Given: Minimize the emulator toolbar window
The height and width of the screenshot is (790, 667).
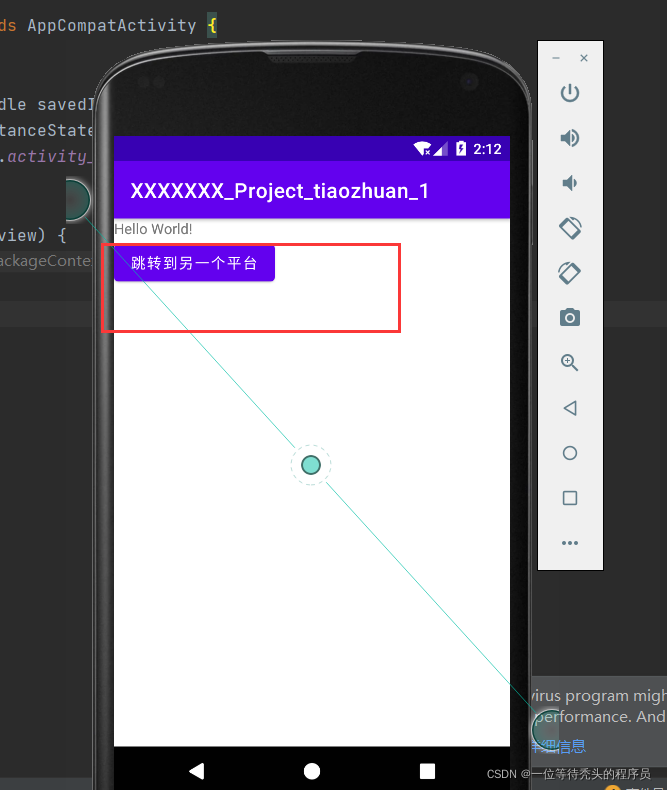Looking at the screenshot, I should click(x=556, y=58).
